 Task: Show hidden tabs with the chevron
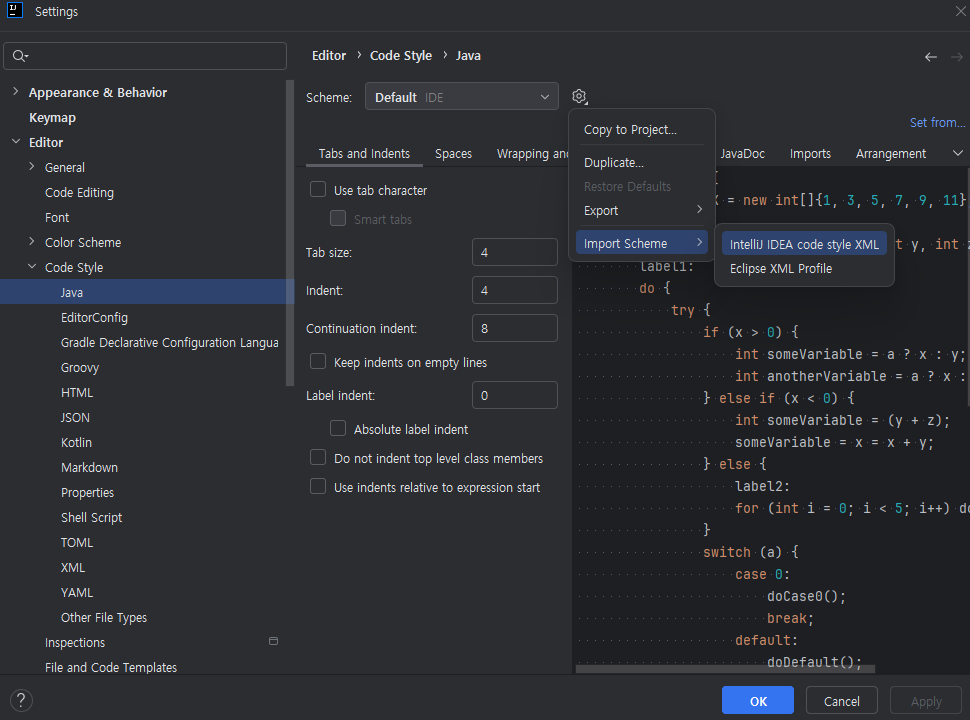(x=957, y=153)
